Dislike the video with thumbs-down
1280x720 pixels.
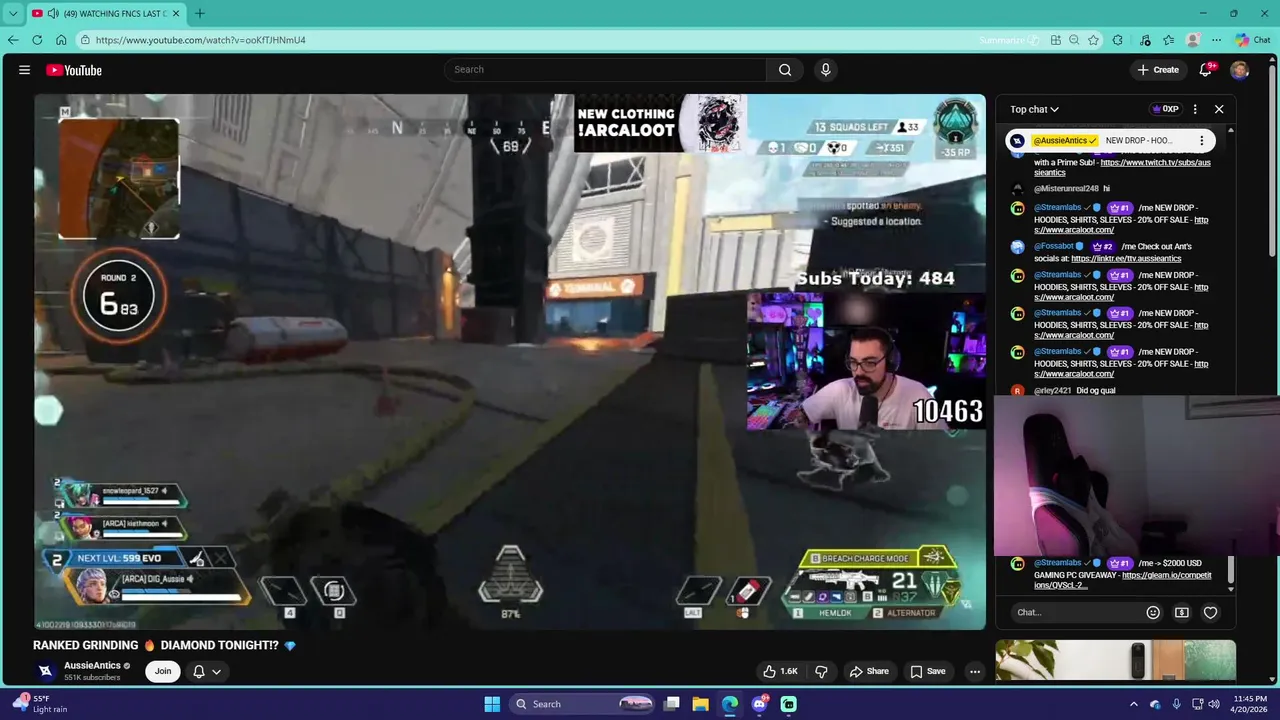[821, 671]
